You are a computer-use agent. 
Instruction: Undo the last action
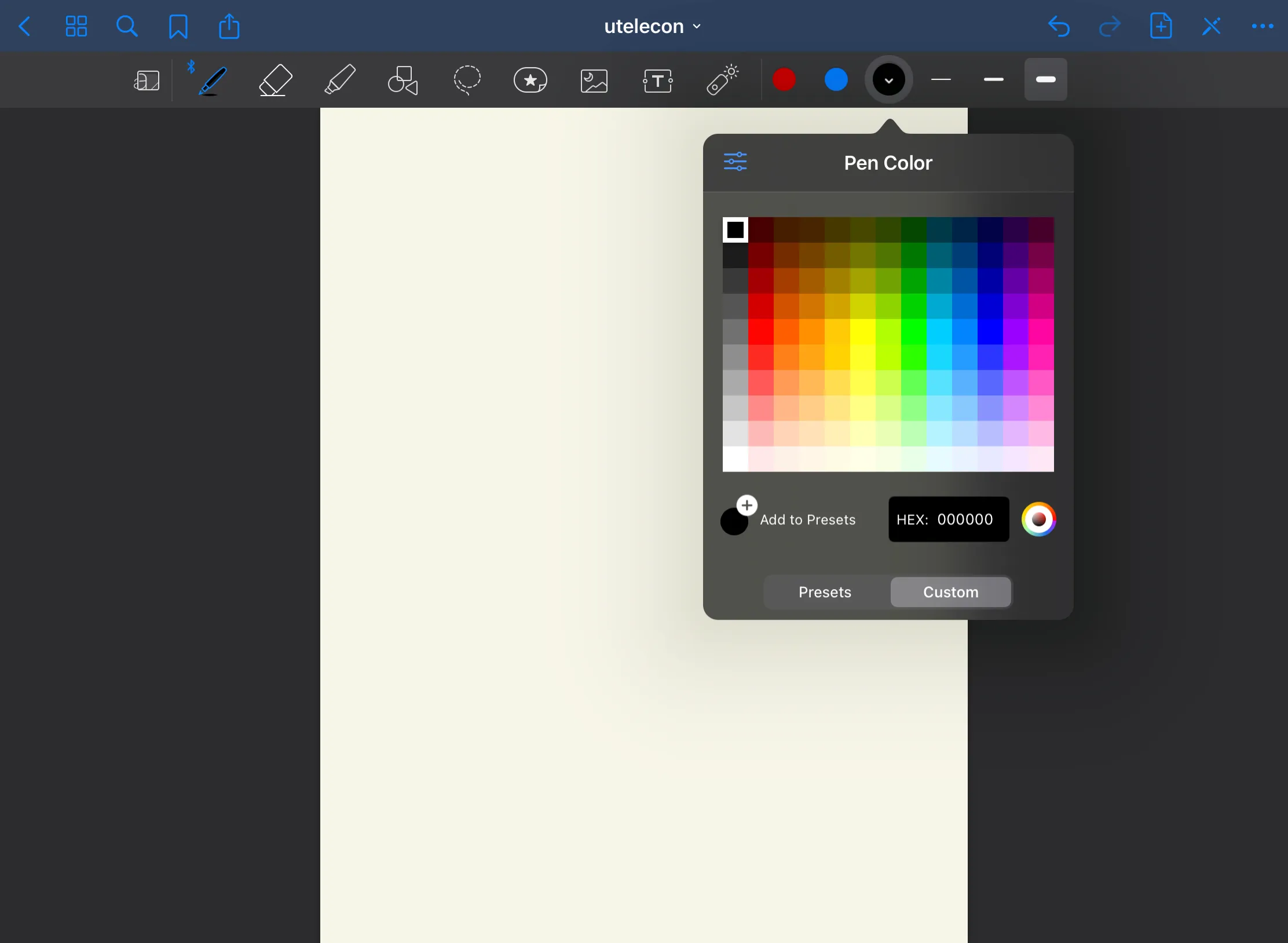point(1059,27)
